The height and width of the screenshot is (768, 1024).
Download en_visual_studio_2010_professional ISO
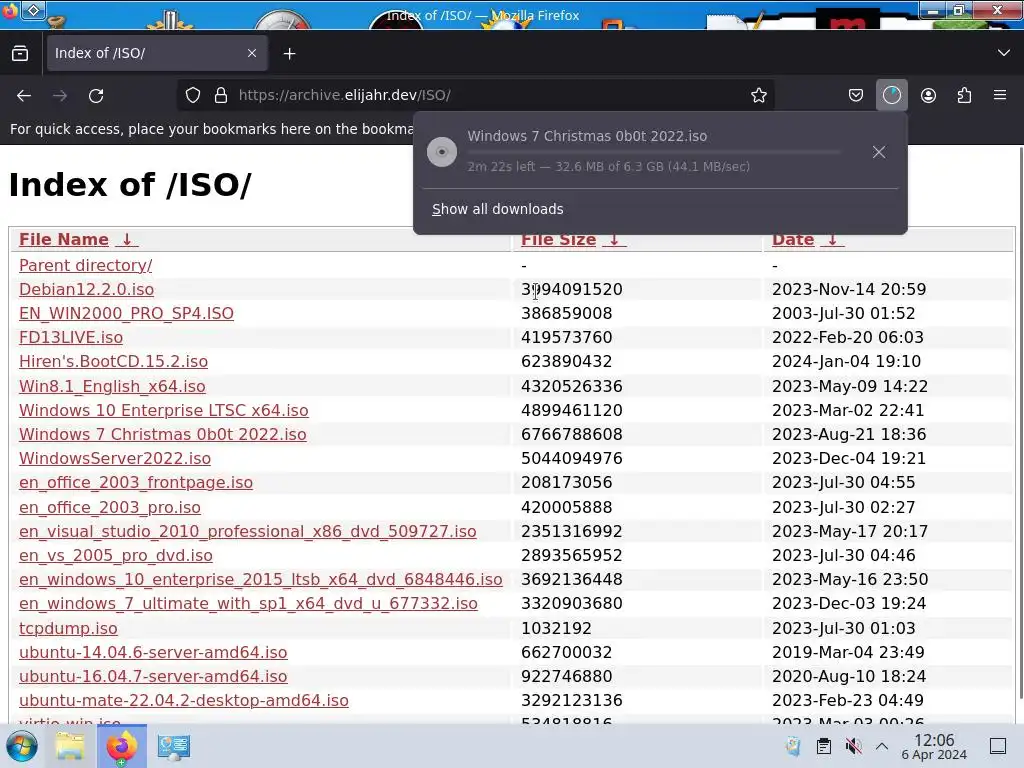[x=248, y=532]
